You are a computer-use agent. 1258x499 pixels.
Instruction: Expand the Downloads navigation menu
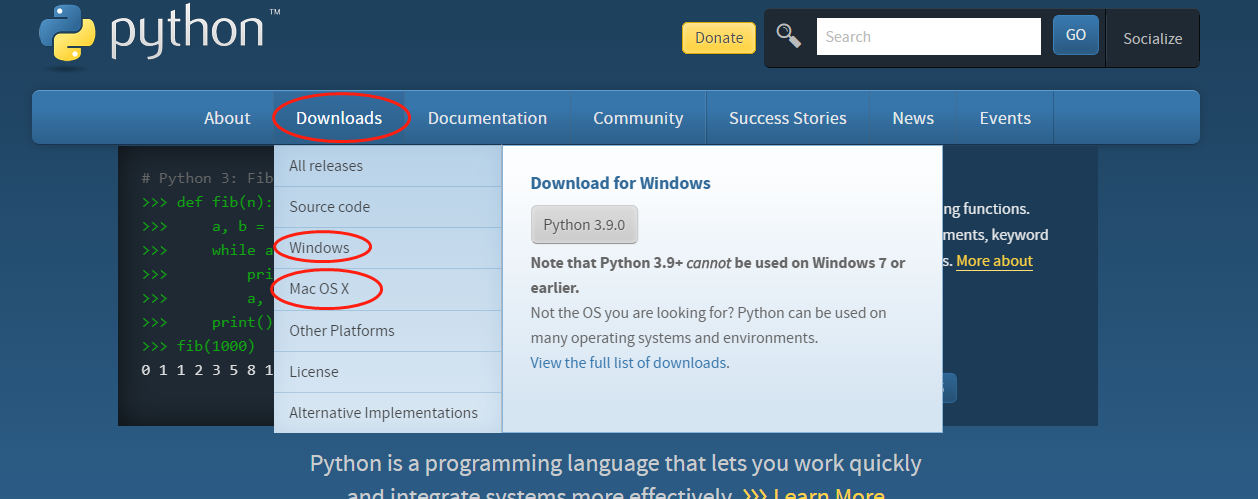click(339, 118)
